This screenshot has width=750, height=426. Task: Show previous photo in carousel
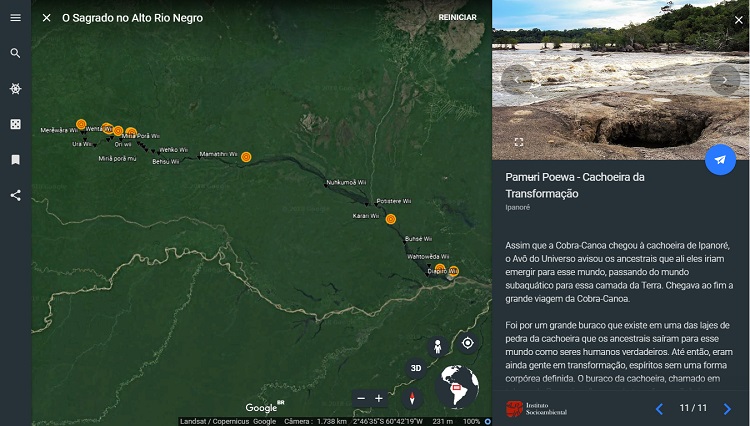point(516,79)
